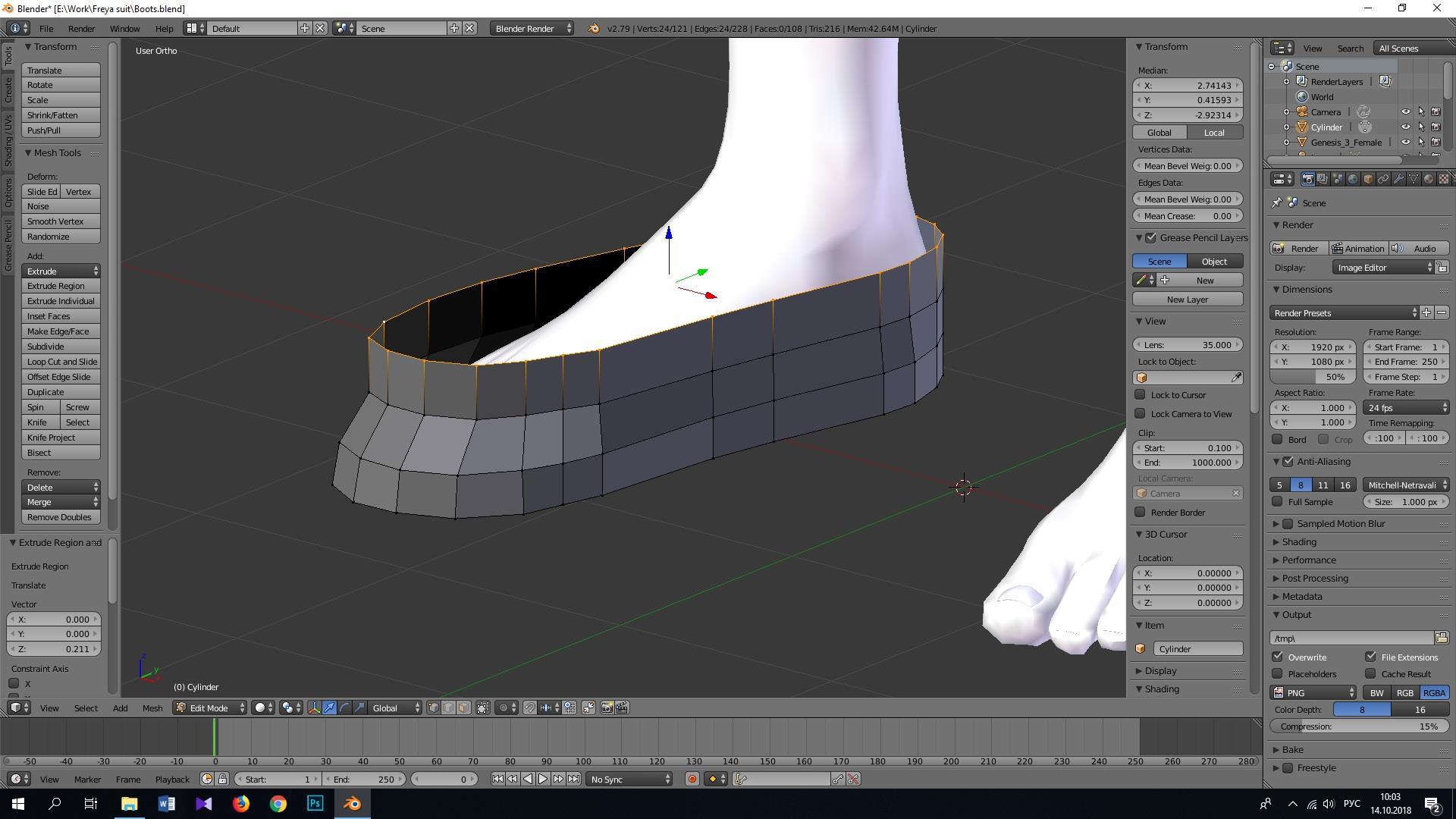Click the OpenGL render camera icon

point(607,708)
